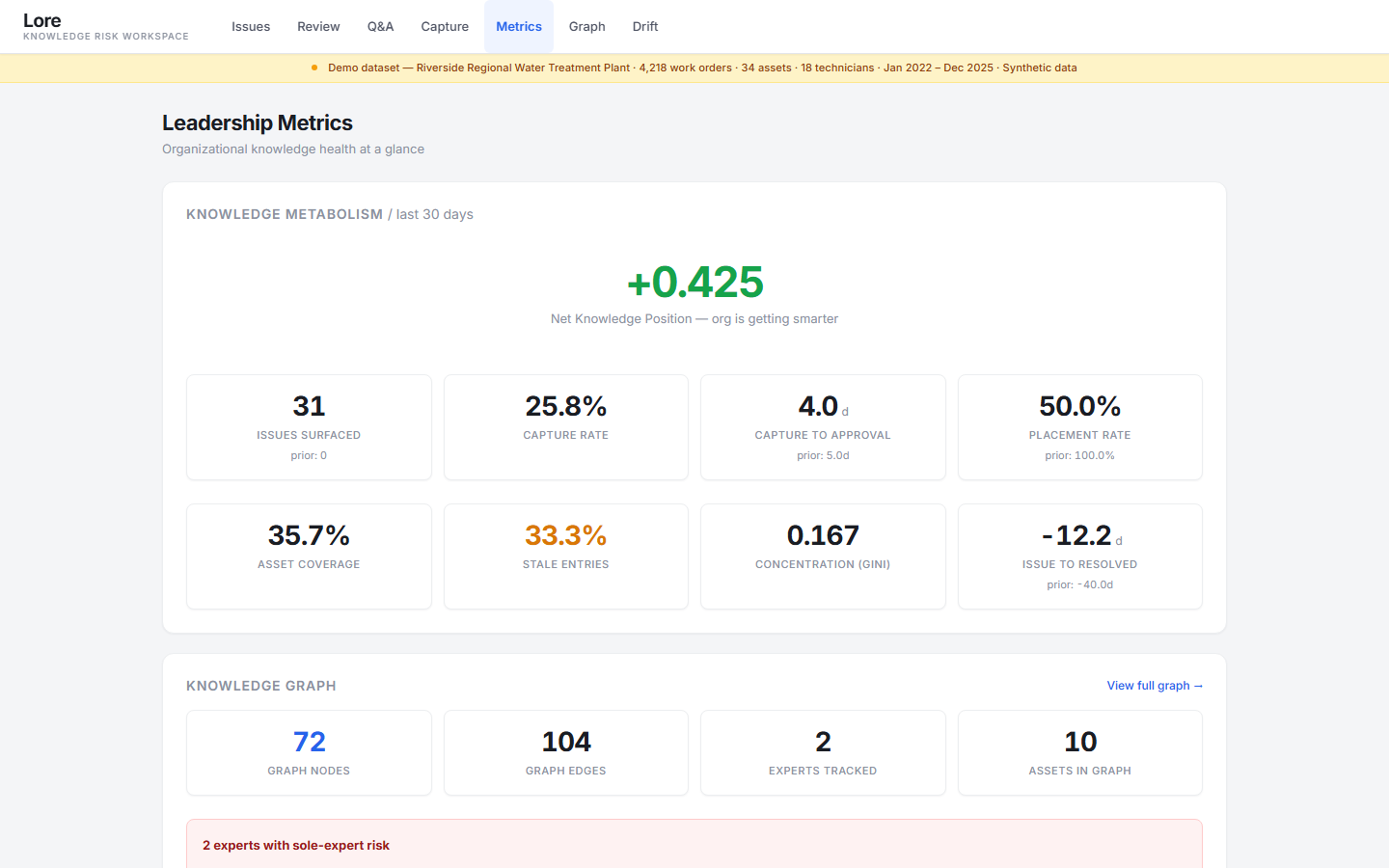The image size is (1389, 868).
Task: Navigate to the Graph tab
Action: click(x=586, y=27)
